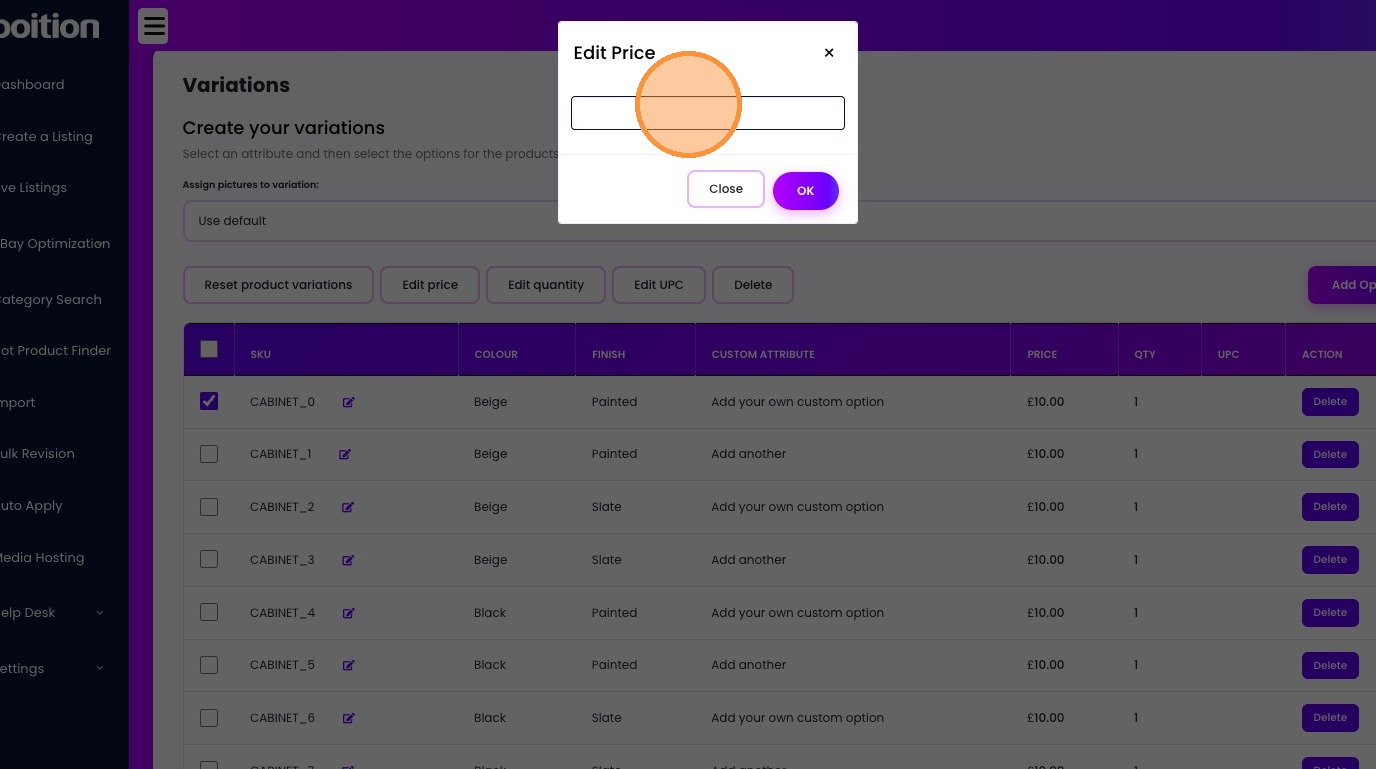Expand the Settings sidebar chevron
This screenshot has height=769, width=1376.
(100, 668)
